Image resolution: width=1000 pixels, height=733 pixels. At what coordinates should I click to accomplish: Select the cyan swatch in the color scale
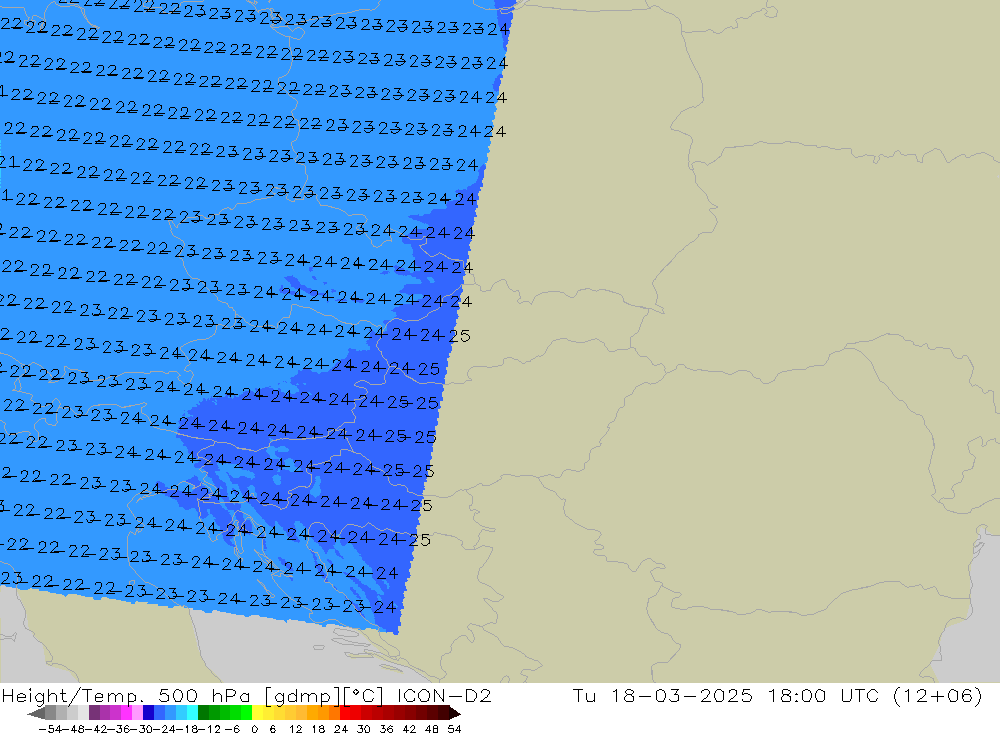192,713
